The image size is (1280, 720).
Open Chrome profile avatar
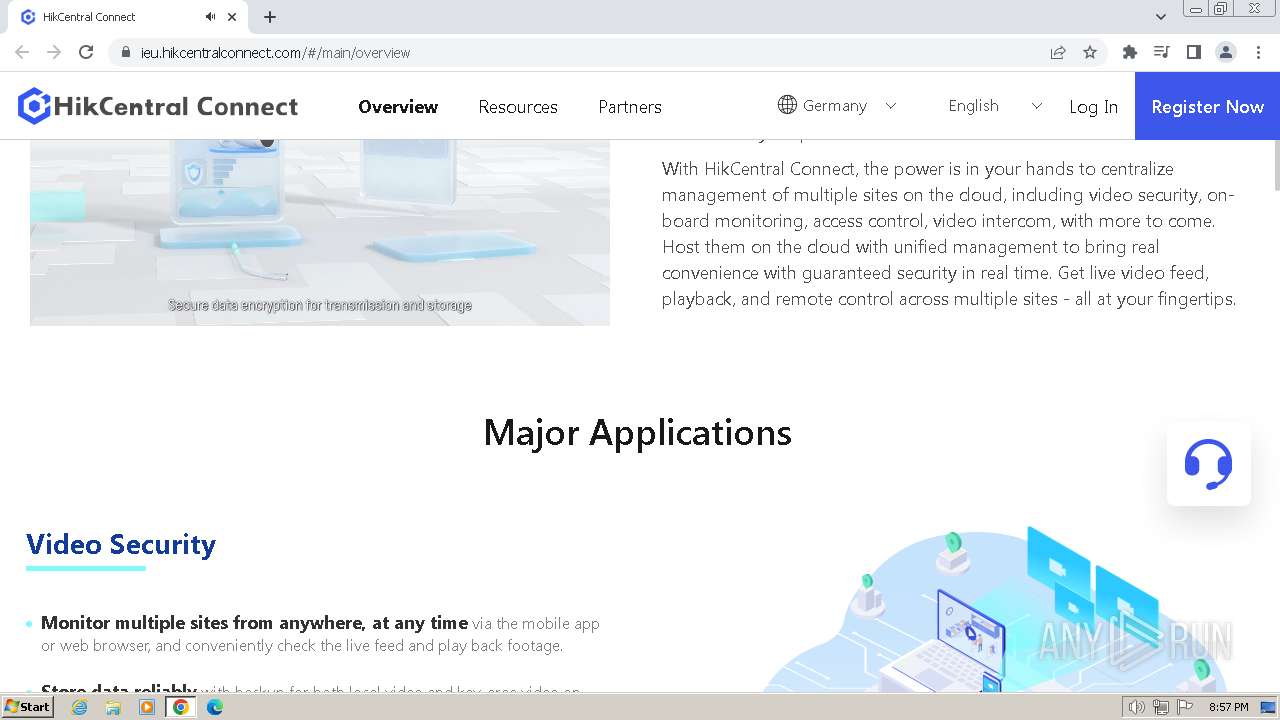tap(1226, 52)
